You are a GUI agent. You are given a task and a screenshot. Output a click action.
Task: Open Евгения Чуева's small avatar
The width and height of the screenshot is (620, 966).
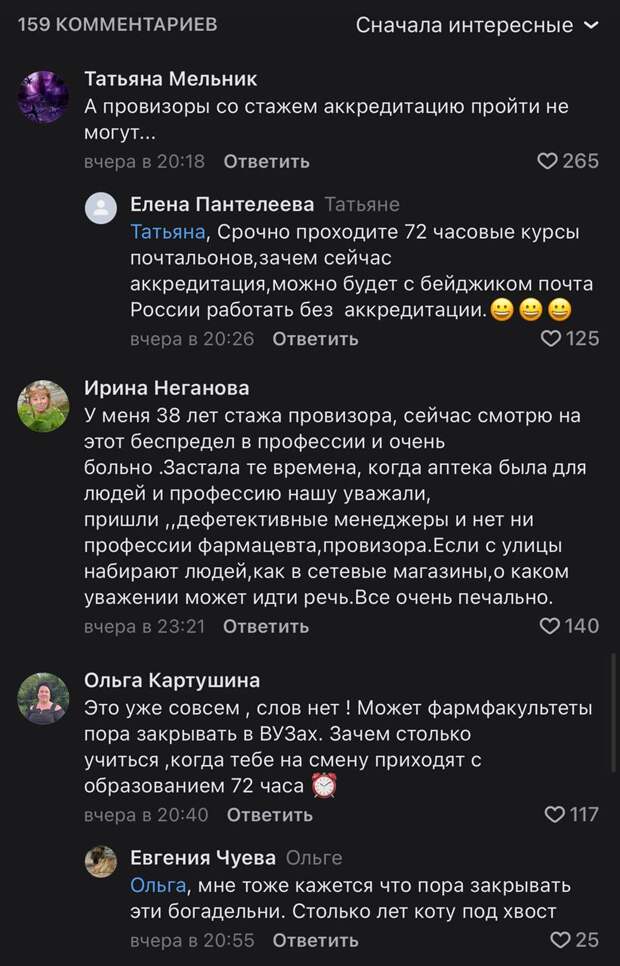pyautogui.click(x=101, y=861)
